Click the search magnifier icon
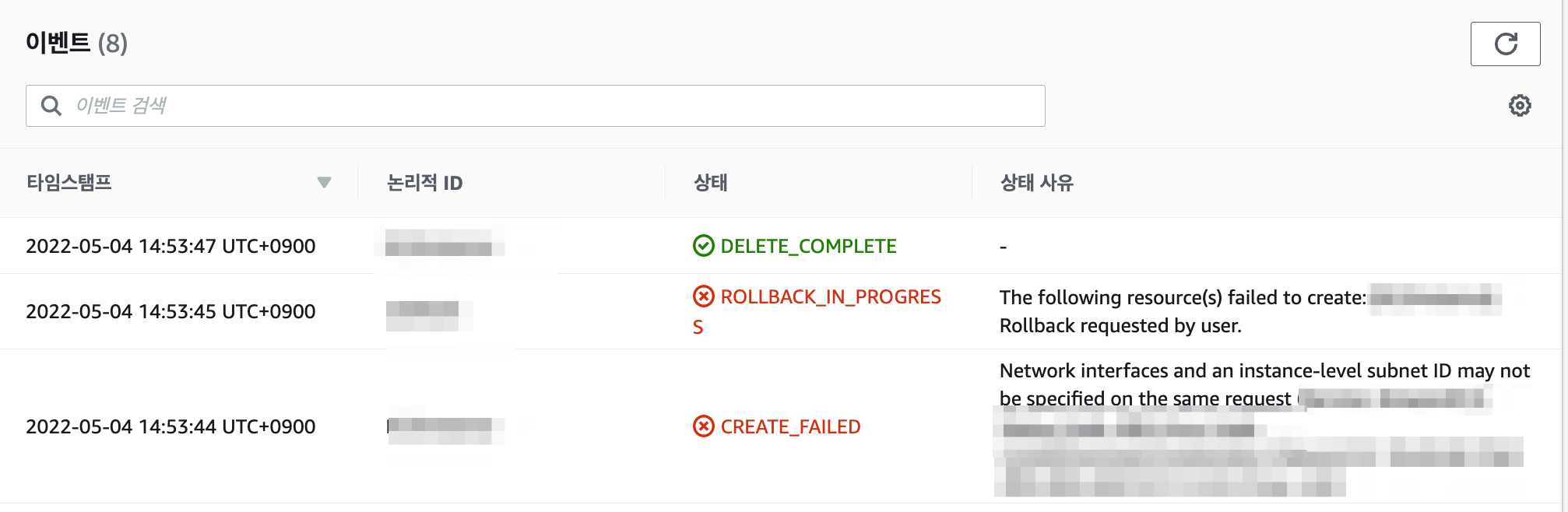The image size is (1568, 512). click(x=51, y=105)
